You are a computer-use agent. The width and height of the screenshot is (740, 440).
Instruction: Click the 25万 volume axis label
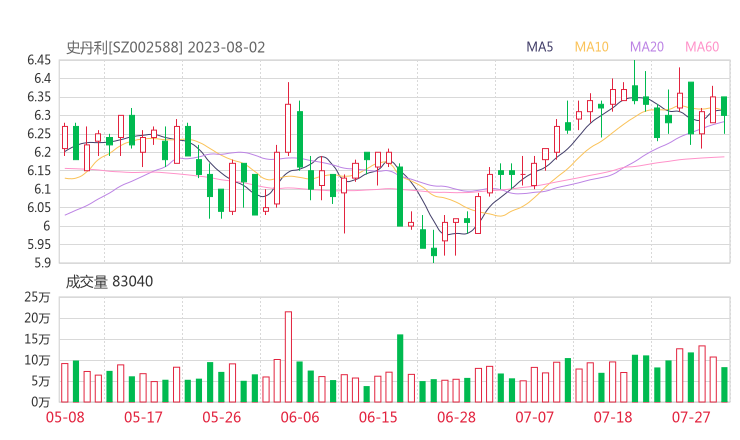click(37, 297)
